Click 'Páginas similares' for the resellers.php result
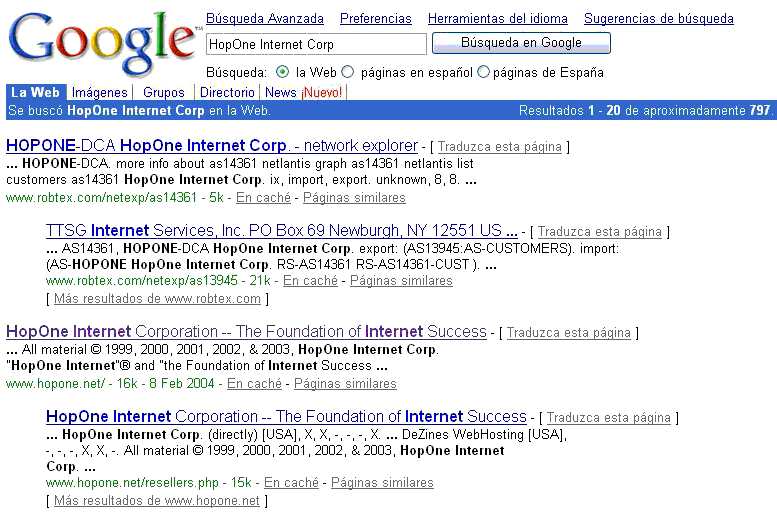The width and height of the screenshot is (777, 526). [382, 482]
